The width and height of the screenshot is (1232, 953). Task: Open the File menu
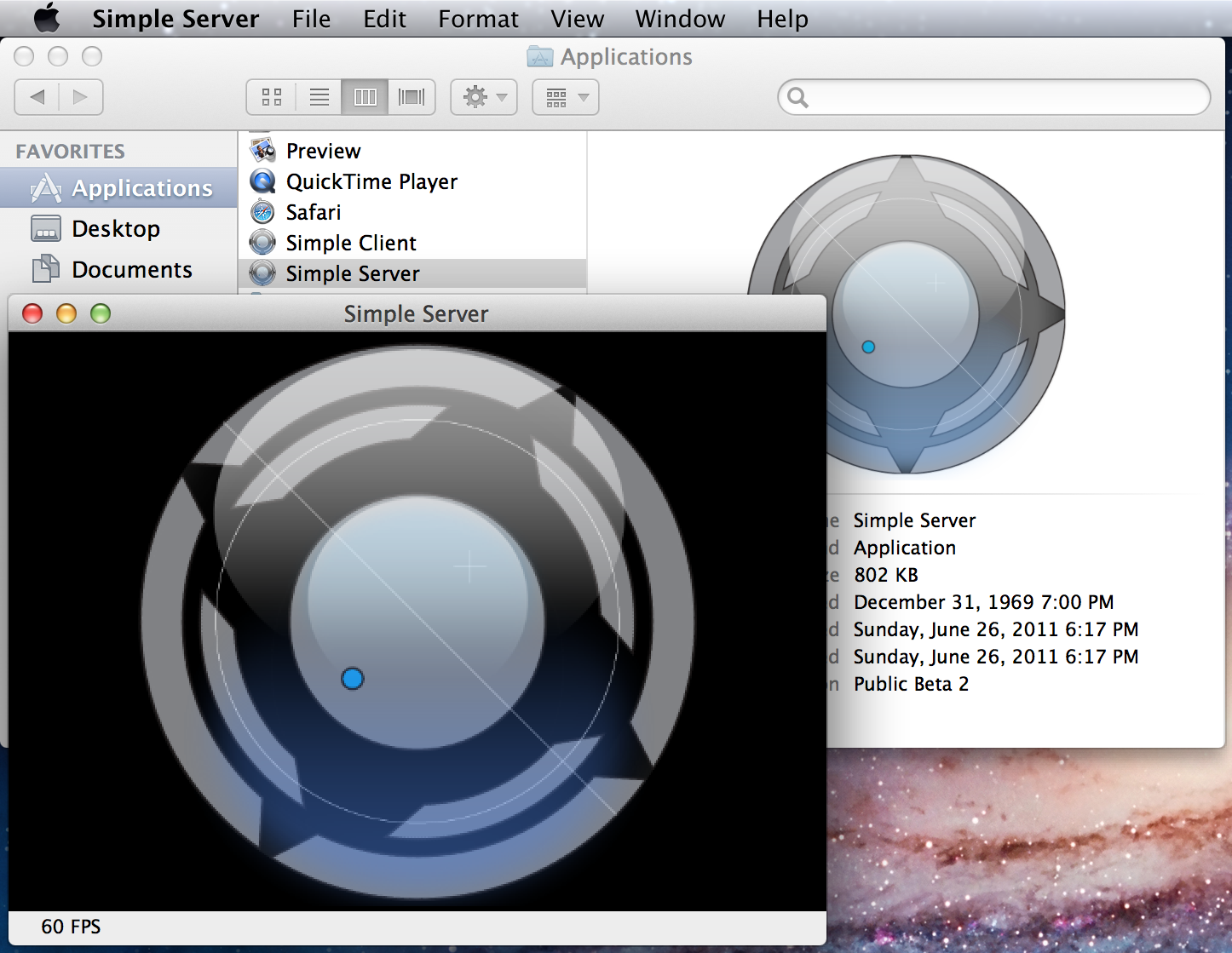[311, 19]
